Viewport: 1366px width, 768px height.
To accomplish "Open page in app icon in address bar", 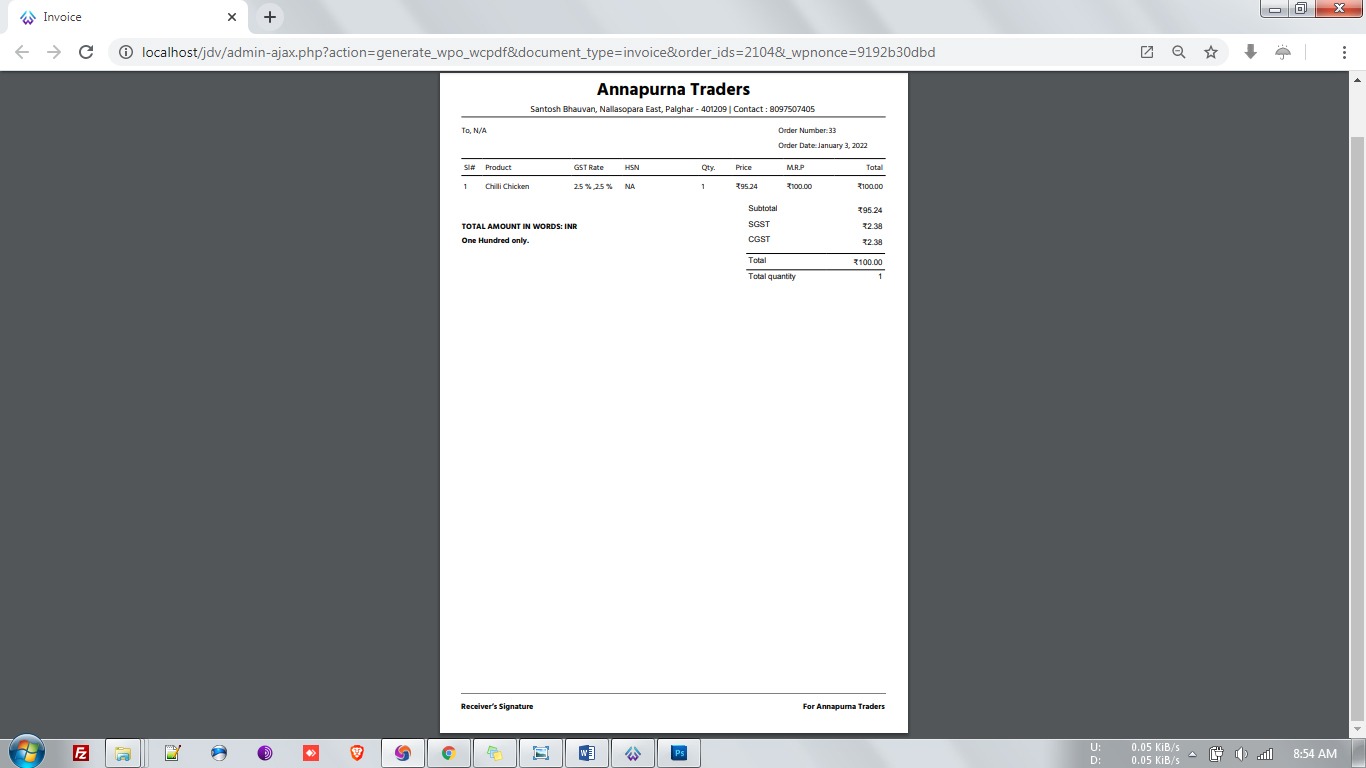I will click(1147, 52).
